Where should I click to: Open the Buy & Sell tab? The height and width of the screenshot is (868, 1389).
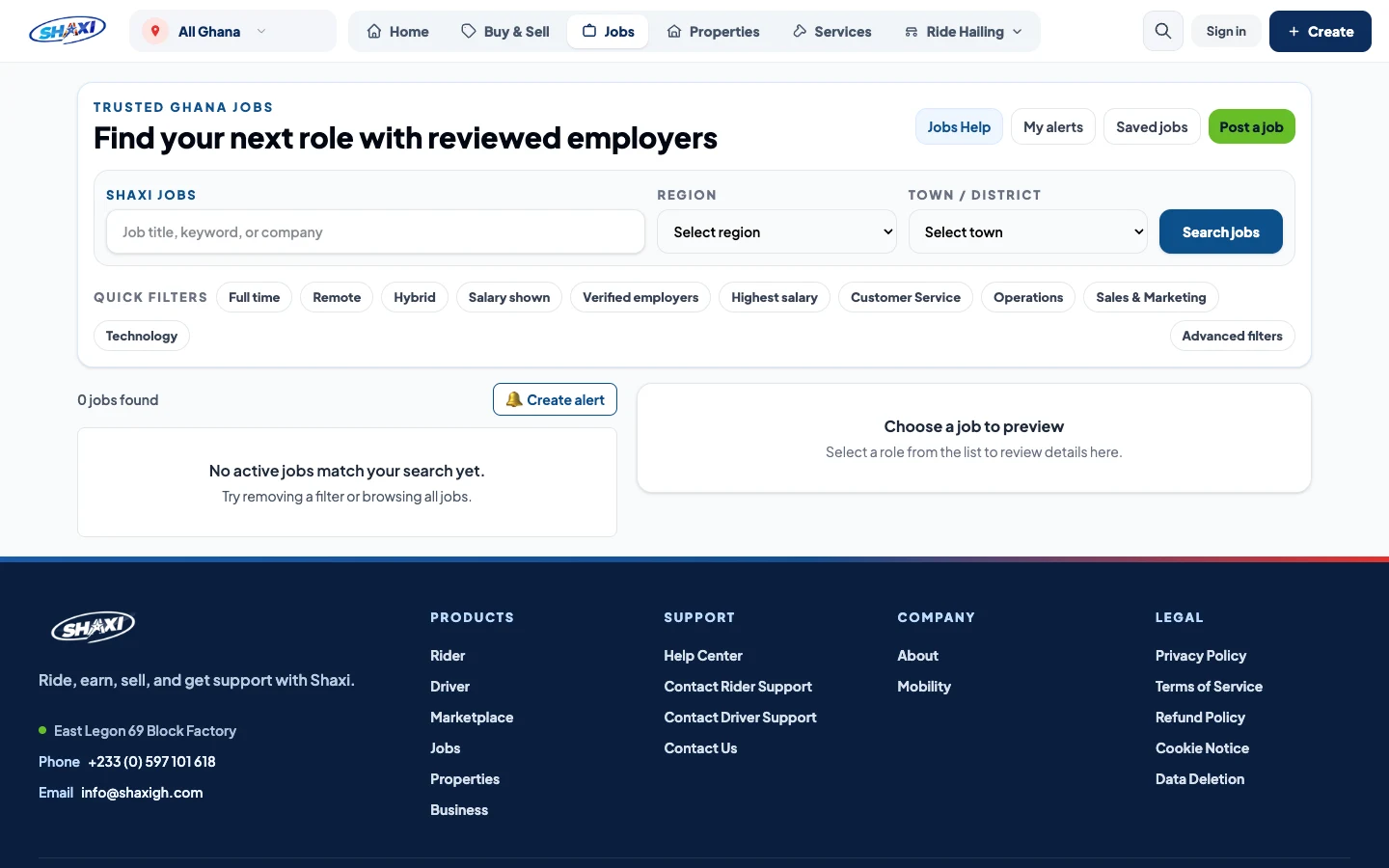click(504, 32)
